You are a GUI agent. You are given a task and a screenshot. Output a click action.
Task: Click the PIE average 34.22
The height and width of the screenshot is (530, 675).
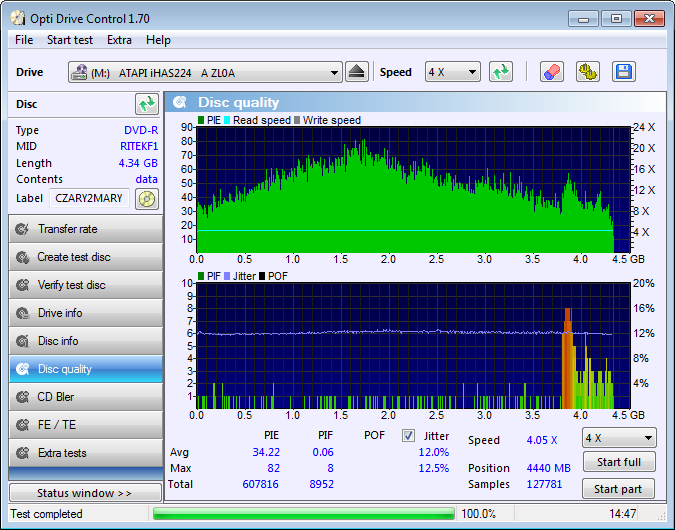pyautogui.click(x=266, y=453)
